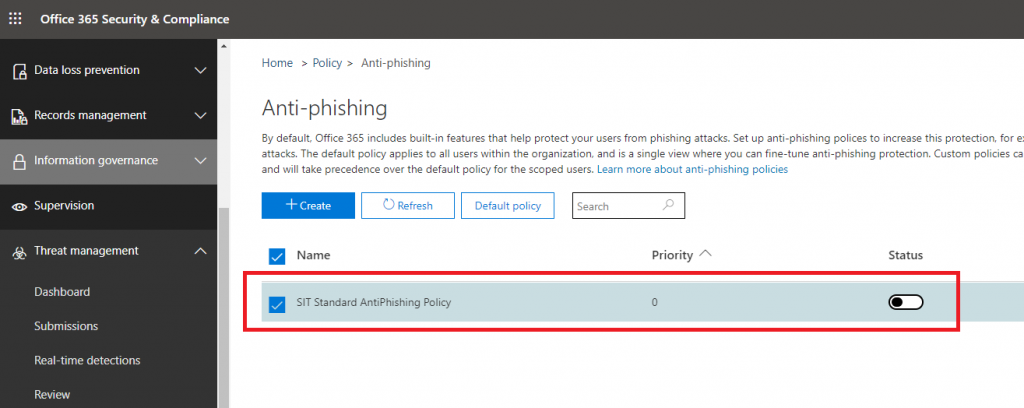Click the sidebar scroll up arrow

pyautogui.click(x=224, y=46)
